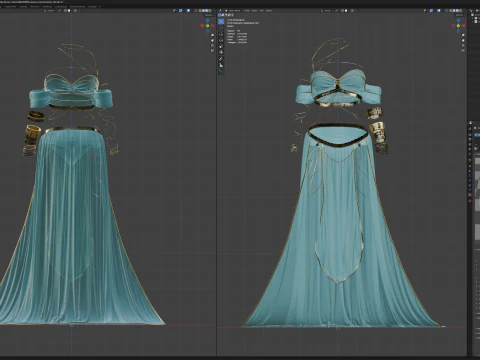Select the Select Box tool in right viewport
Image resolution: width=480 pixels, height=360 pixels.
click(x=221, y=21)
